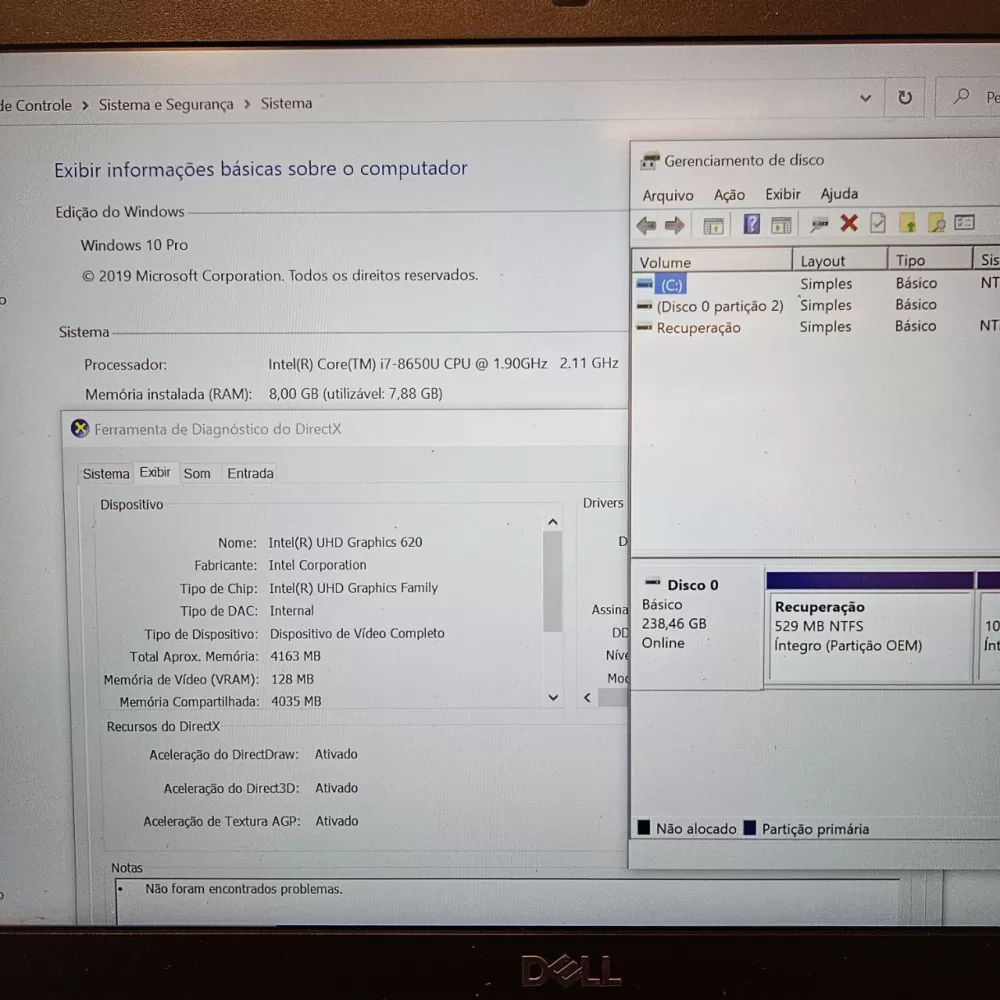
Task: Open the address bar chevron dropdown
Action: click(866, 97)
